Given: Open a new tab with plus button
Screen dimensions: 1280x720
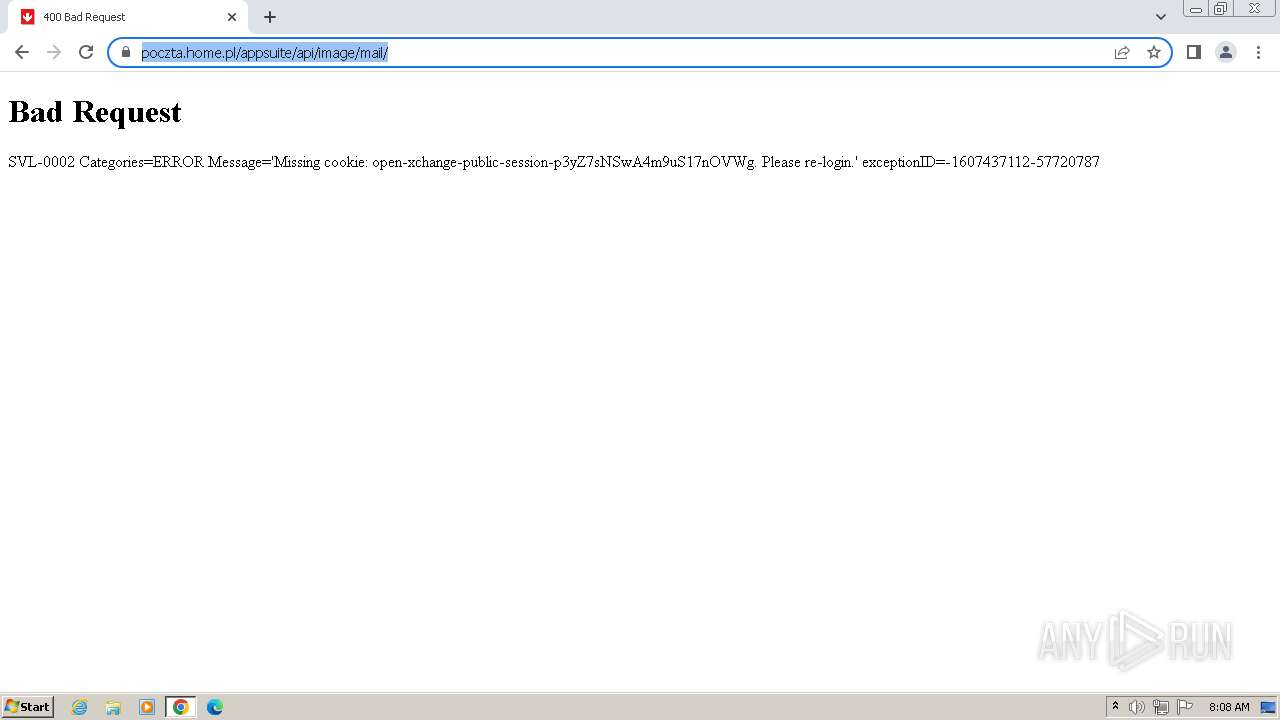Looking at the screenshot, I should [x=270, y=17].
